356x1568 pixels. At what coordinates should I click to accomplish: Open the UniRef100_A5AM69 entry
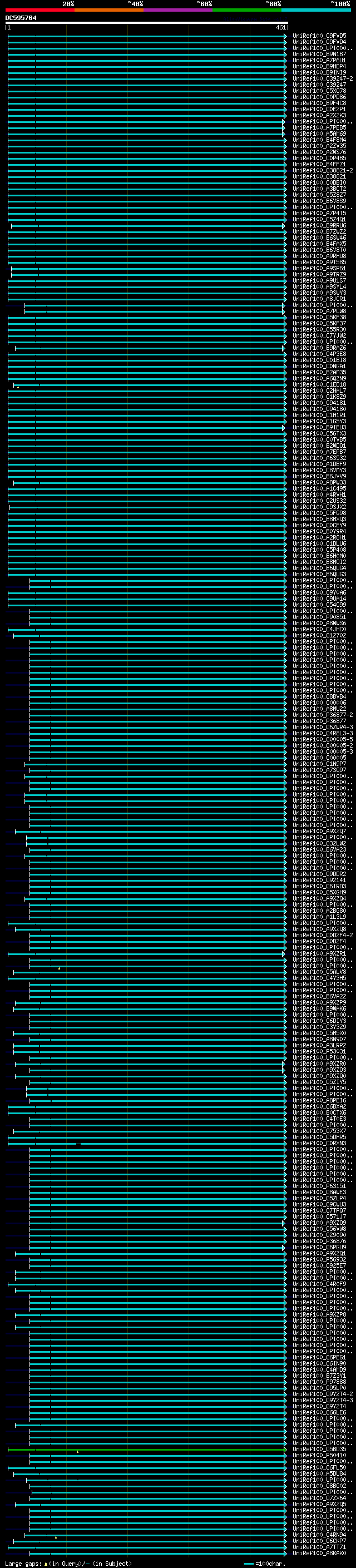click(319, 133)
